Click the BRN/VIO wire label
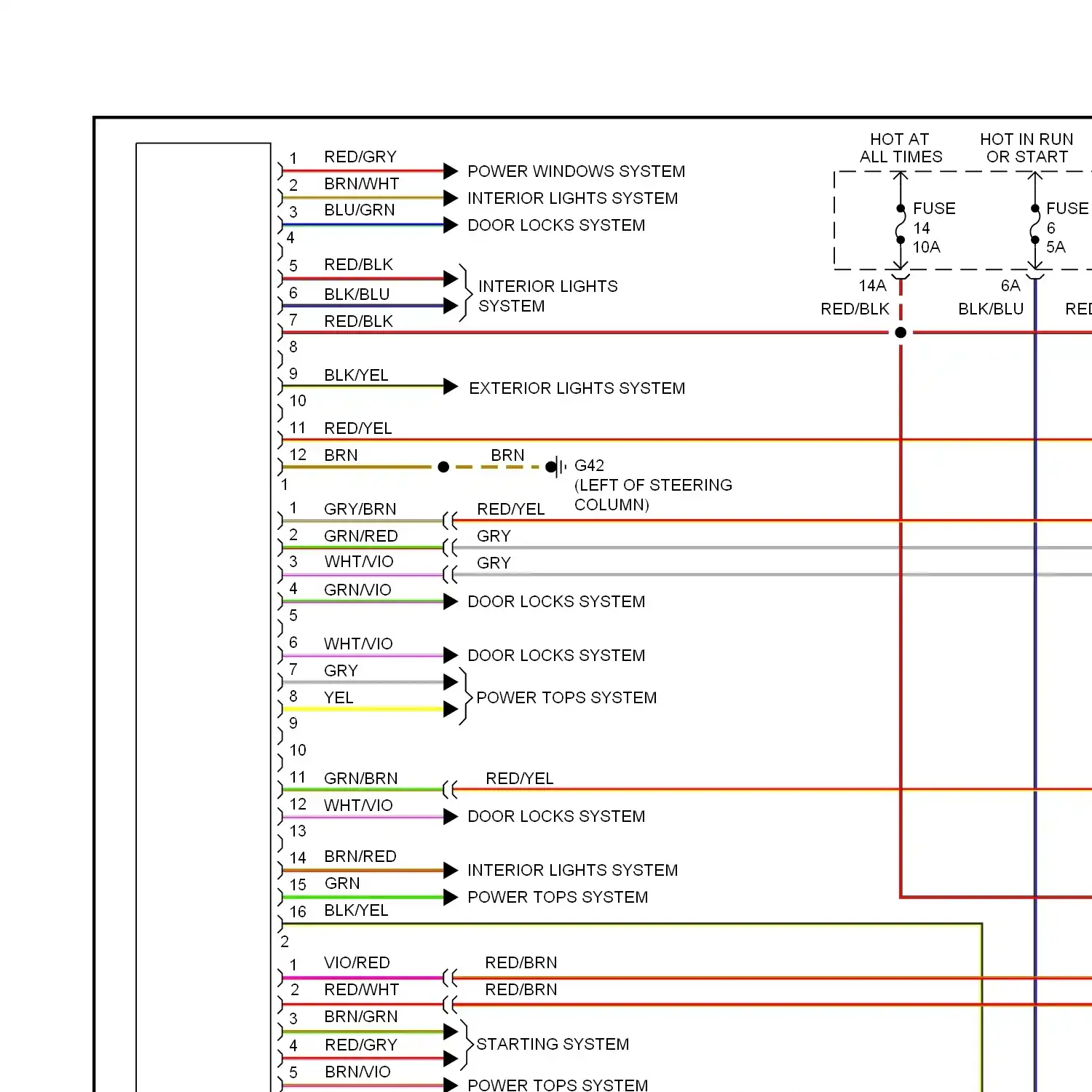Viewport: 1092px width, 1092px height. 358,1072
